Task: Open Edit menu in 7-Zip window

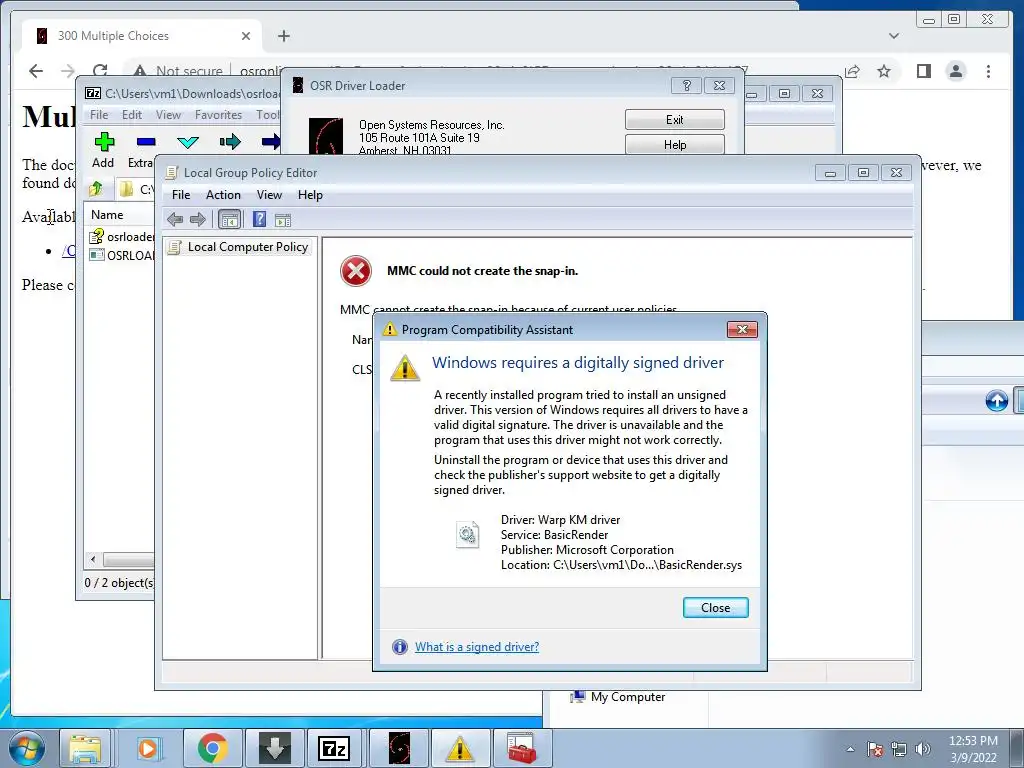Action: 131,114
